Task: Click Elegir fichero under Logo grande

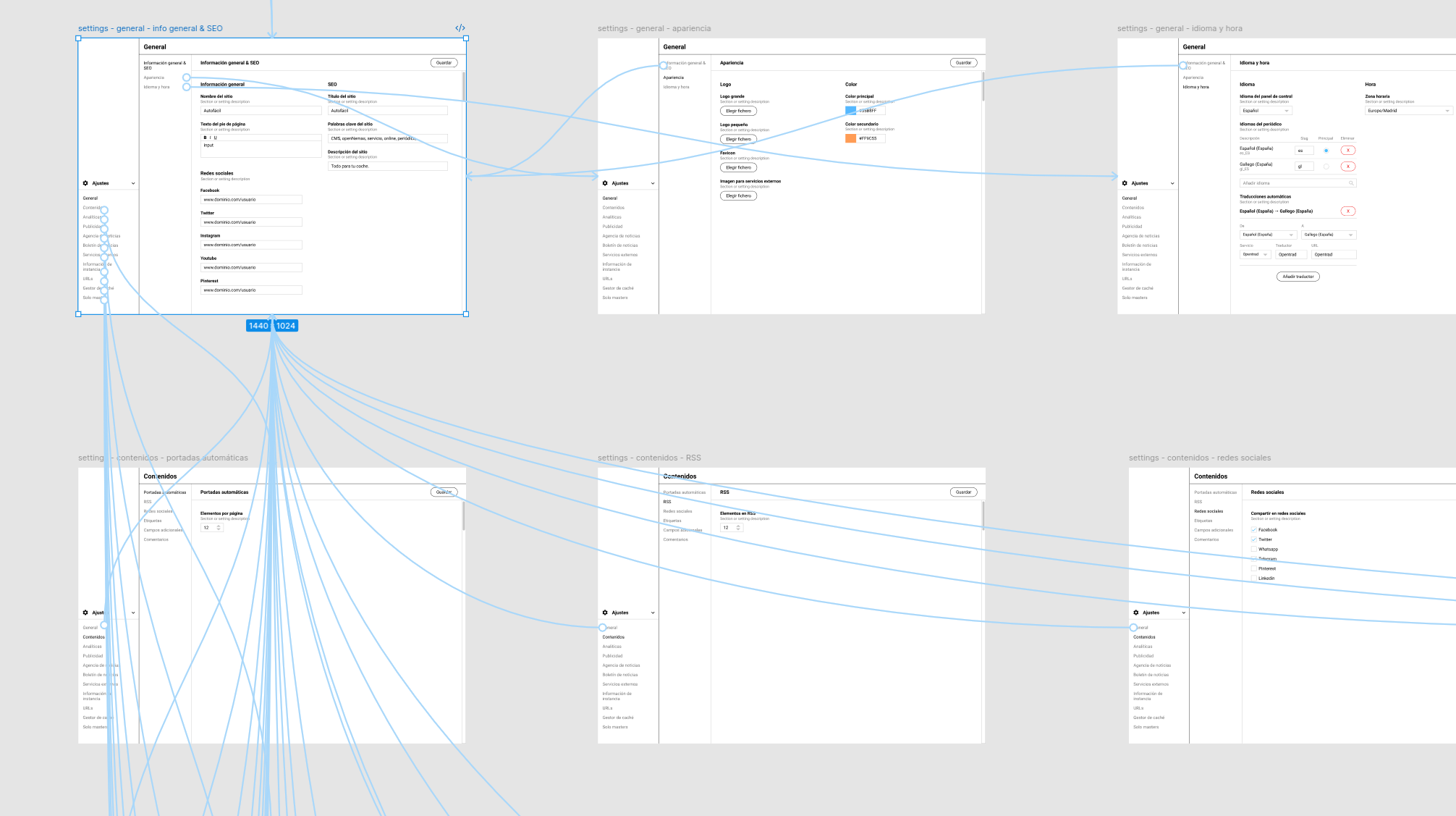Action: tap(738, 111)
